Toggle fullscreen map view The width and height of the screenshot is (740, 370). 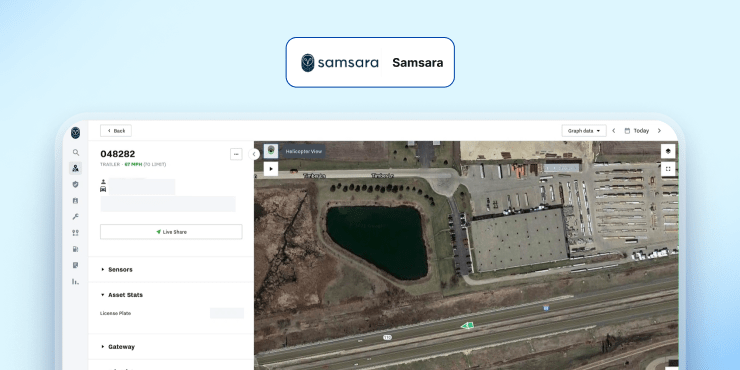click(668, 168)
